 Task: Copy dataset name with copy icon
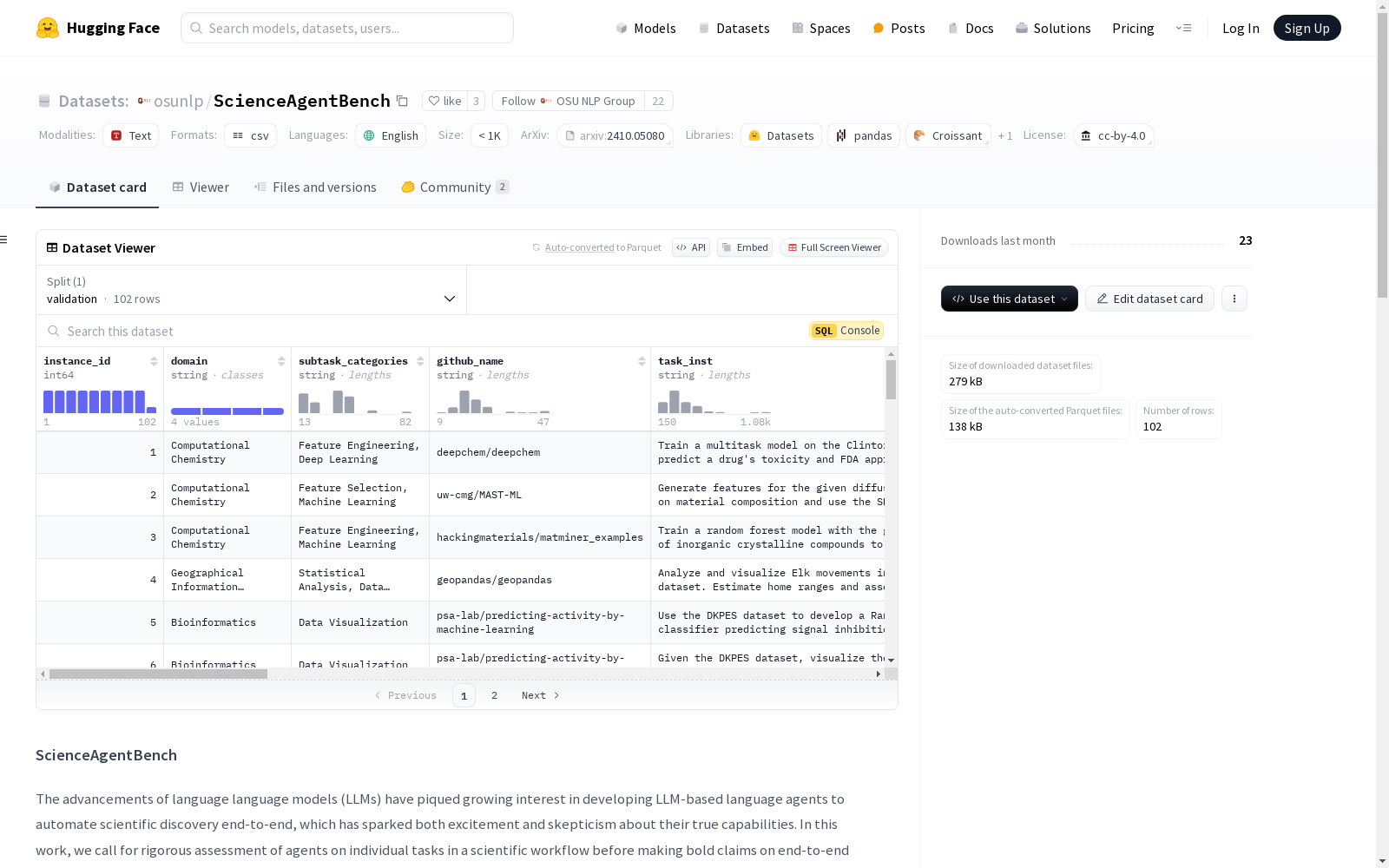[402, 101]
